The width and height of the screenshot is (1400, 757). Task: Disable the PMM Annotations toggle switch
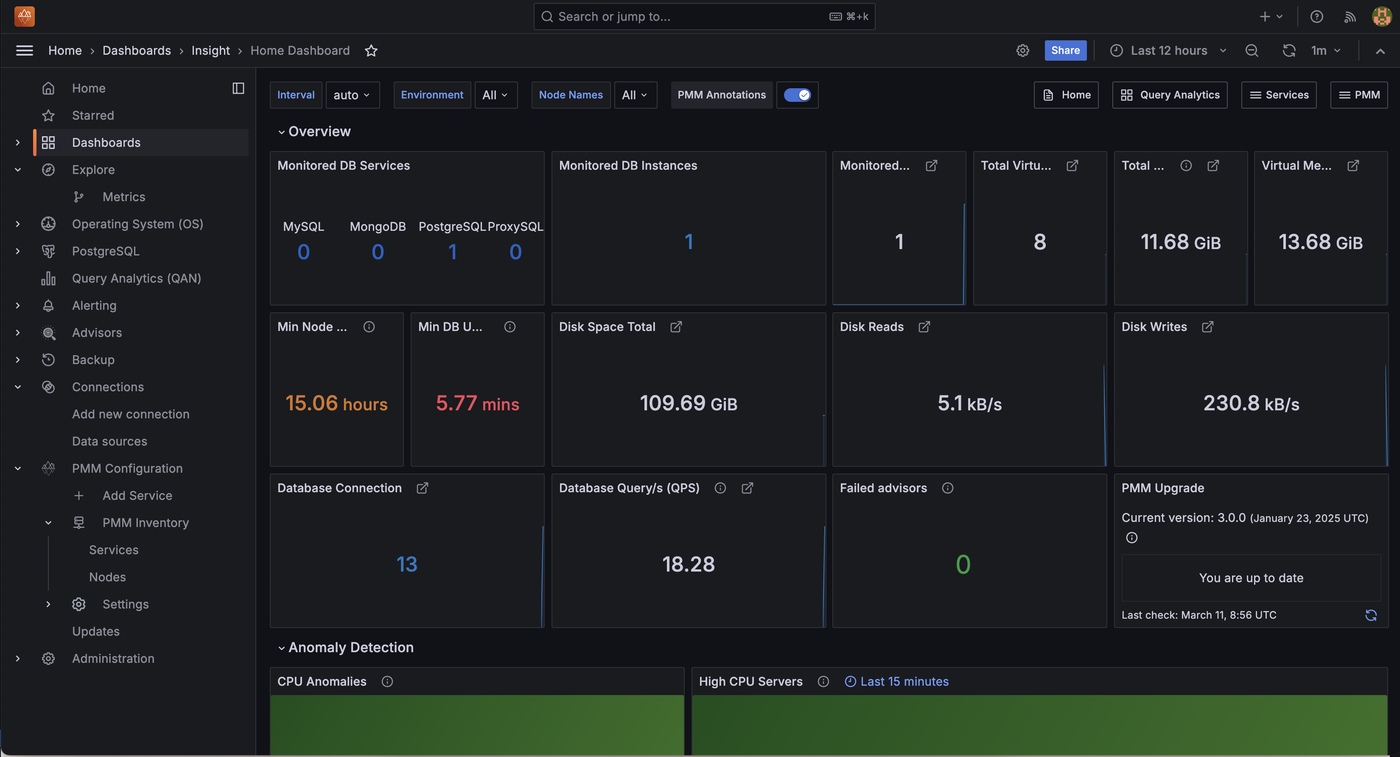797,94
